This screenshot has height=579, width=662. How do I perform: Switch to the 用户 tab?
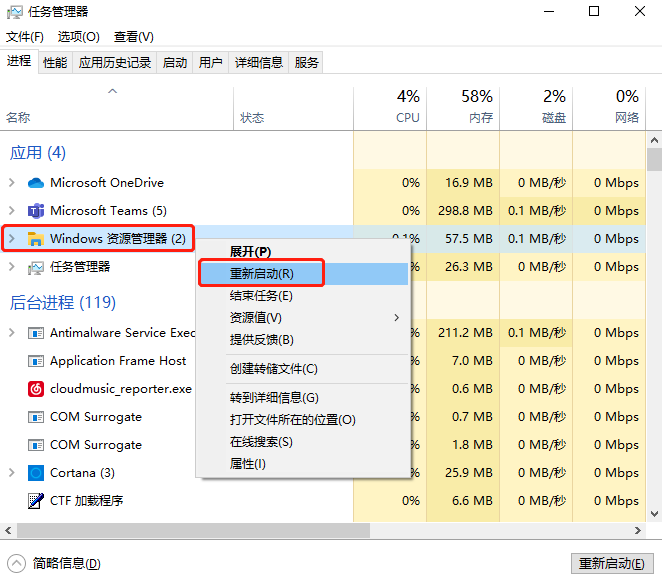click(x=210, y=63)
